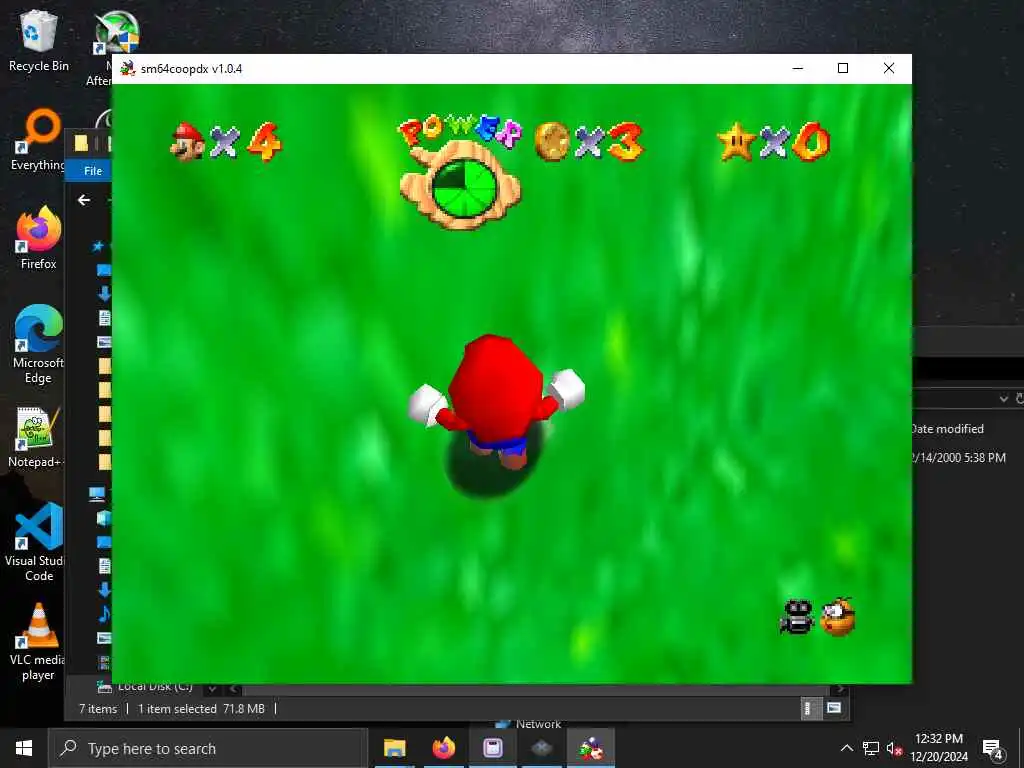Open the Firefox desktop shortcut

pyautogui.click(x=39, y=238)
